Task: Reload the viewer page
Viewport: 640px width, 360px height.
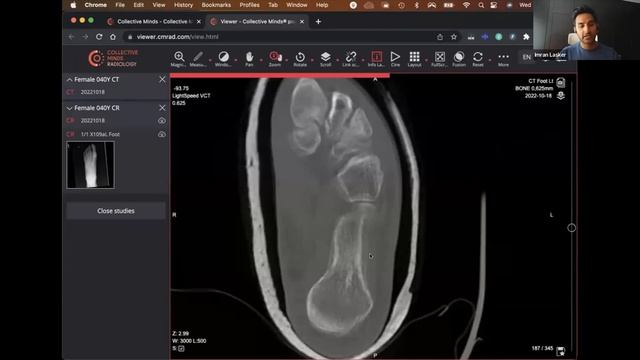Action: coord(99,37)
